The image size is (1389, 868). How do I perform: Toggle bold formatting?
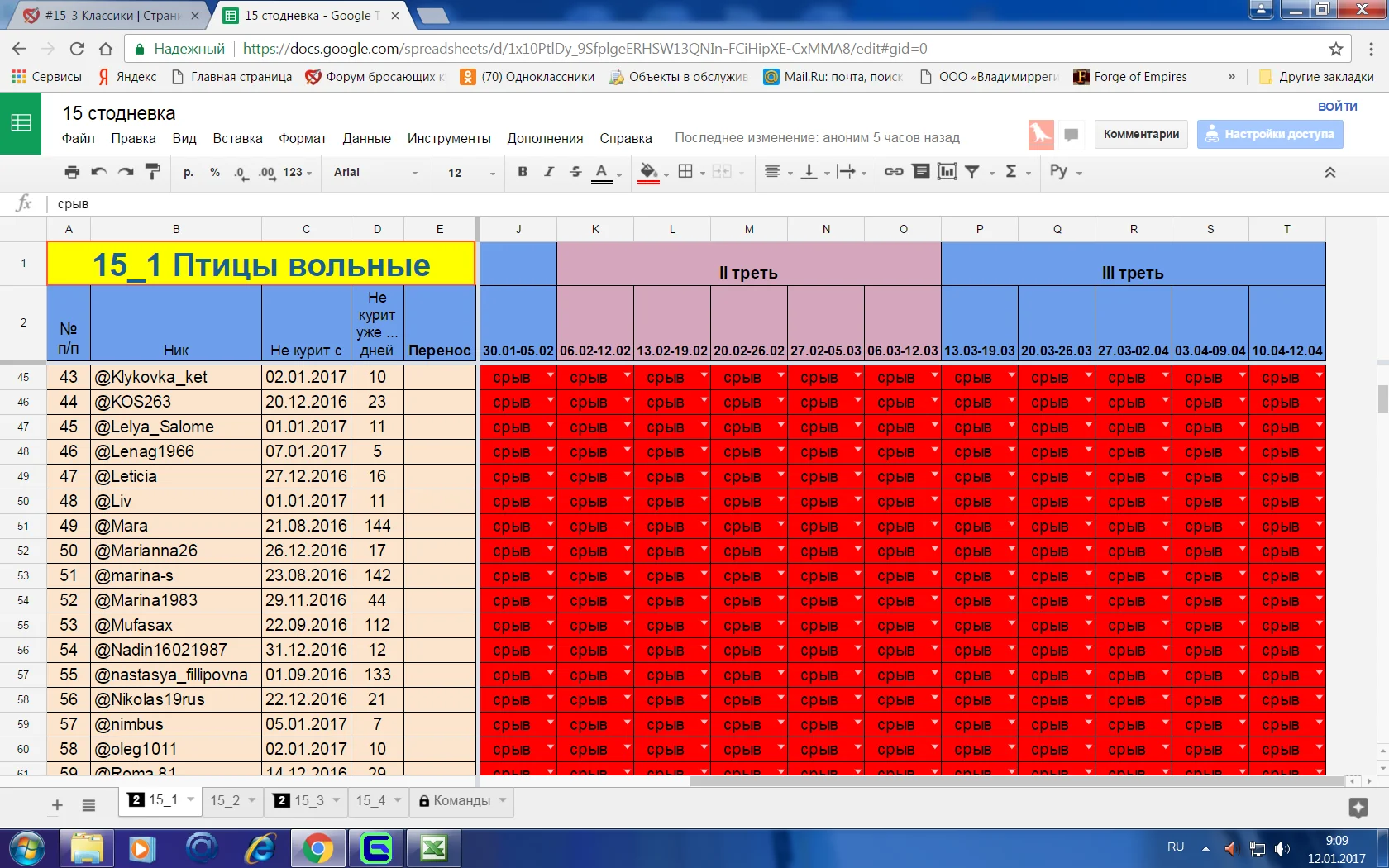point(523,172)
